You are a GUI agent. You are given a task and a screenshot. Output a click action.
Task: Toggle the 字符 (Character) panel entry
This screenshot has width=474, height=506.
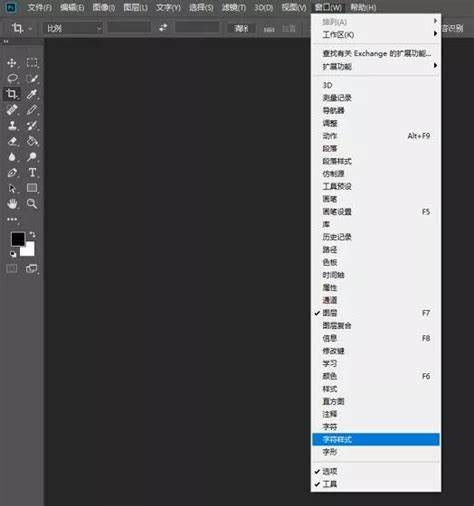(375, 427)
